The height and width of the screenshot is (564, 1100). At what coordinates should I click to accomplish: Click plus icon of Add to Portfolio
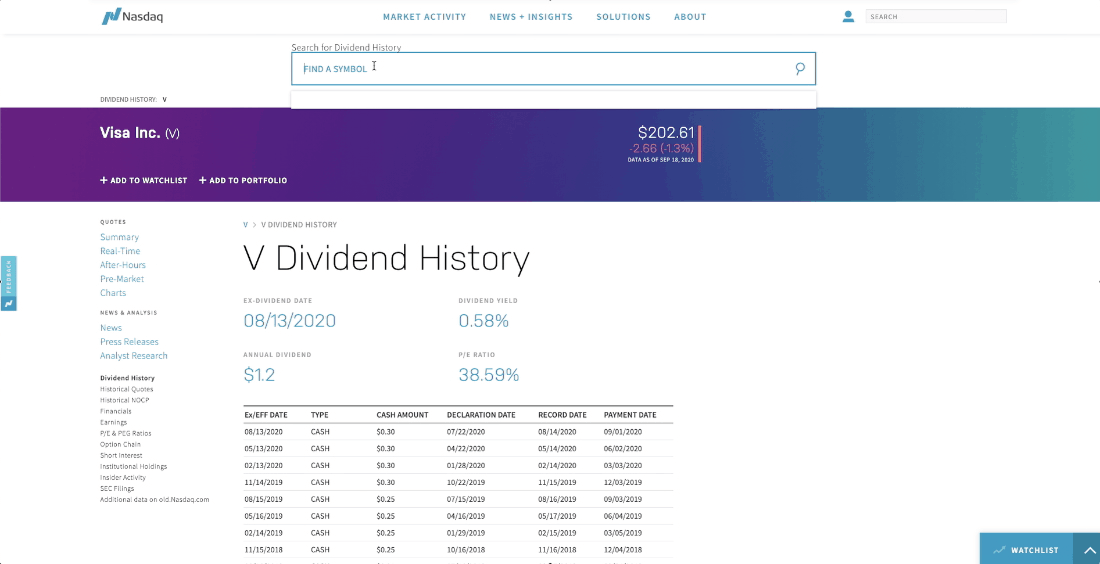(x=203, y=180)
